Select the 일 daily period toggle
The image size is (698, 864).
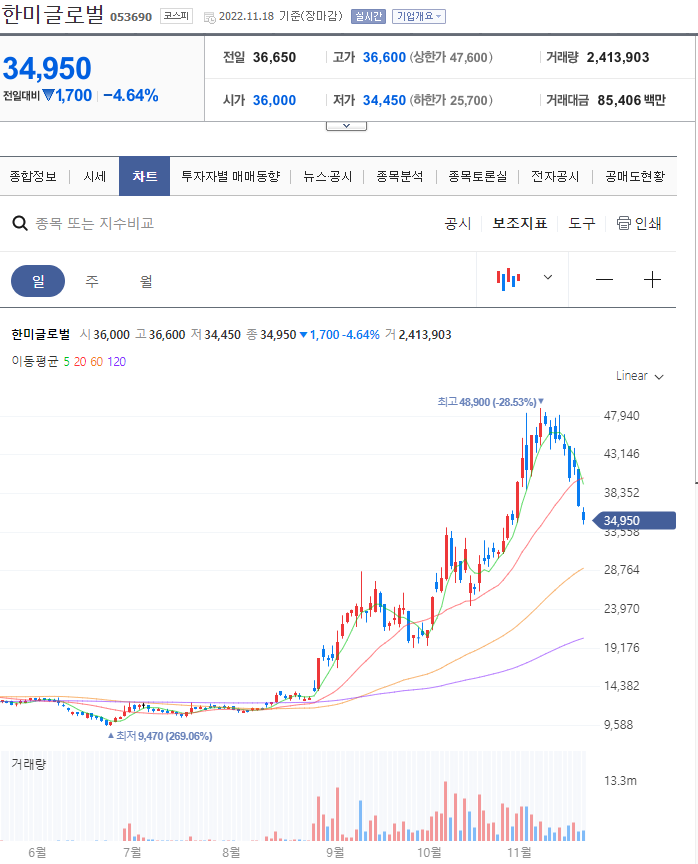(x=38, y=281)
